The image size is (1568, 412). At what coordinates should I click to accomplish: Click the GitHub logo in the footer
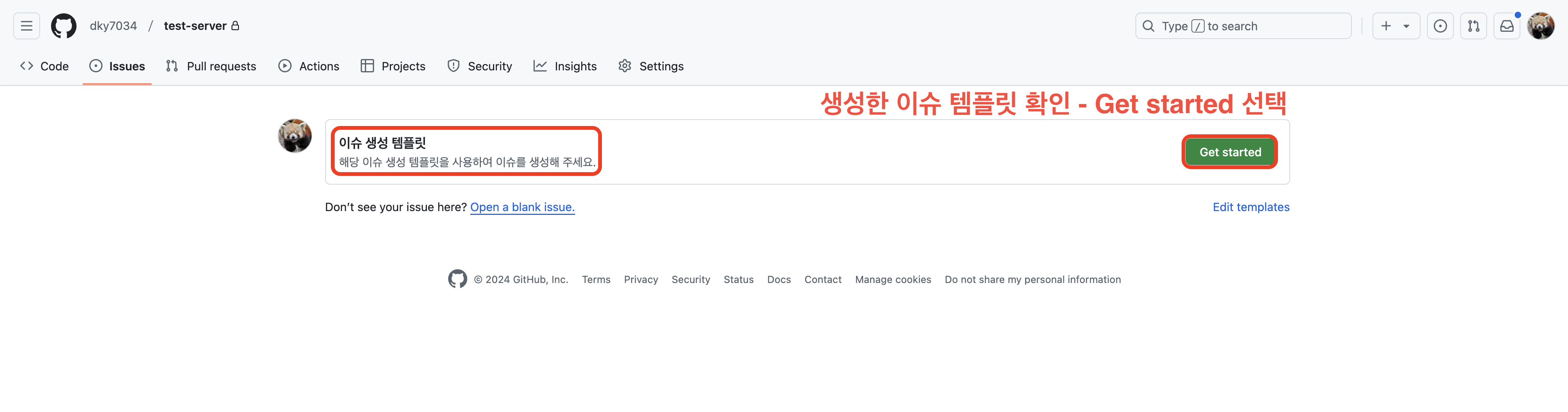coord(457,279)
